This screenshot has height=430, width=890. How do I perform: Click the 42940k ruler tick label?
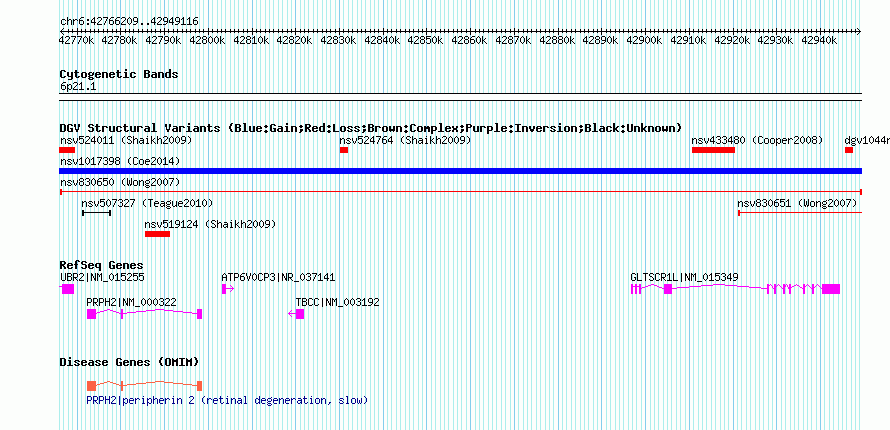(819, 40)
